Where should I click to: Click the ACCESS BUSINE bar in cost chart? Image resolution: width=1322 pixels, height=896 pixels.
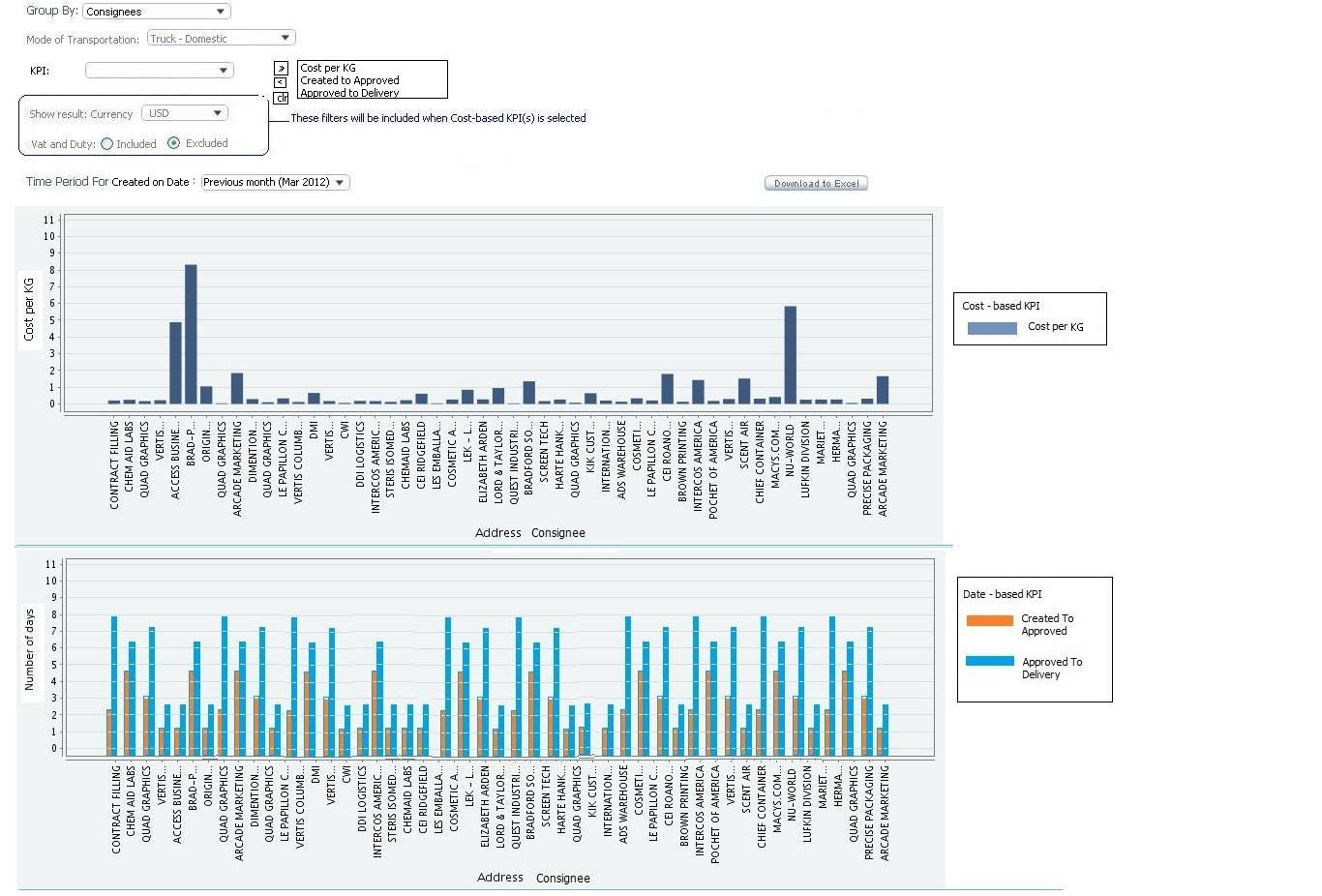(175, 364)
